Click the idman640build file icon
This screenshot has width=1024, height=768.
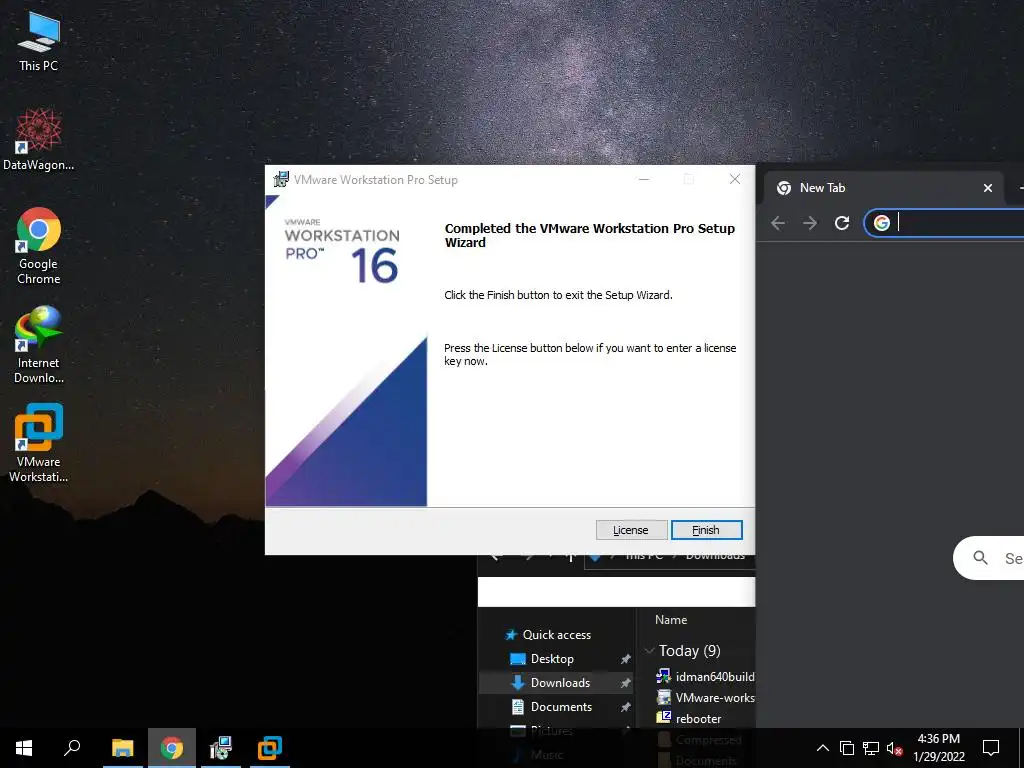[664, 676]
